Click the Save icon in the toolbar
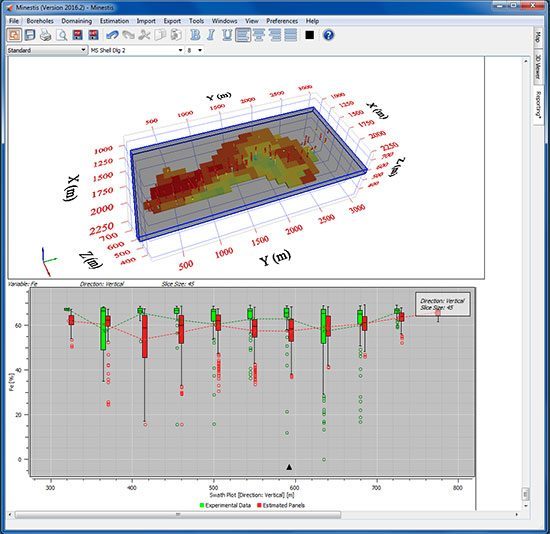 30,35
